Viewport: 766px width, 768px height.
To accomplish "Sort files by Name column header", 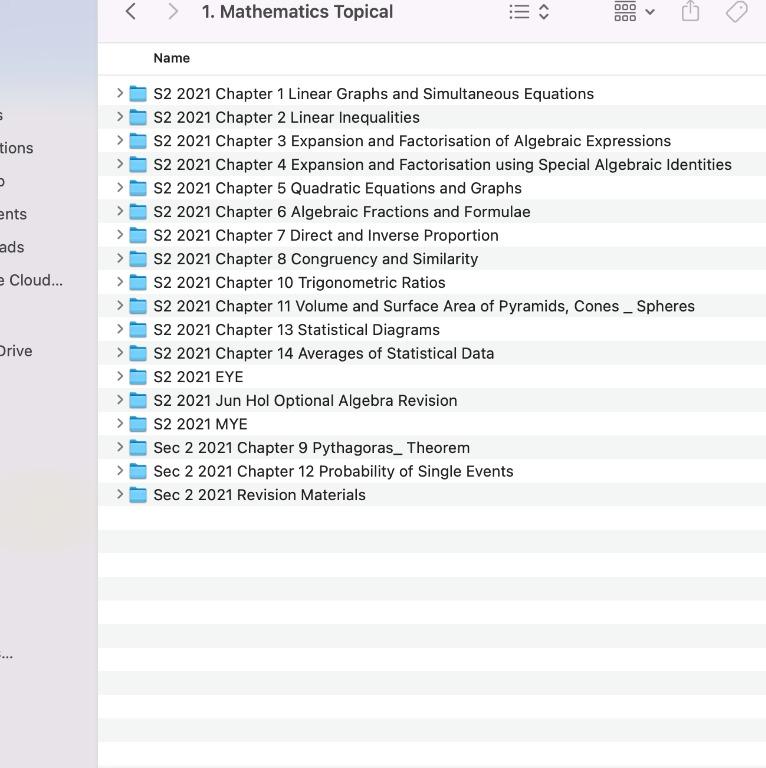I will pos(172,58).
